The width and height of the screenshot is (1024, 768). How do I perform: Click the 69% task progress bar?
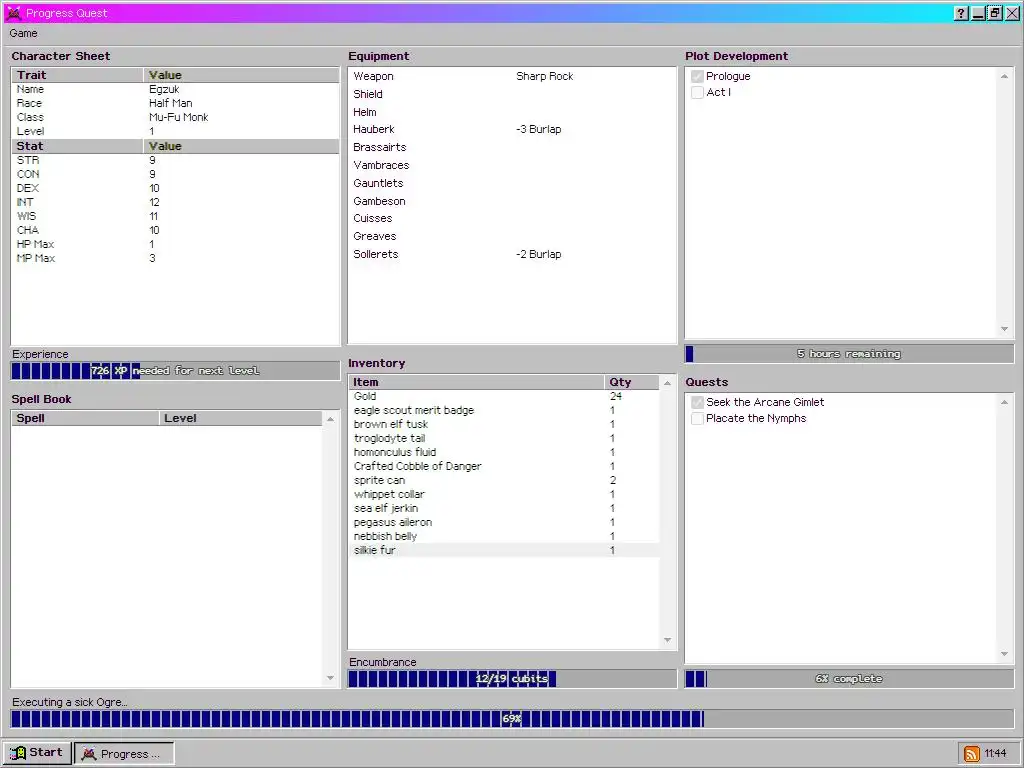tap(512, 719)
